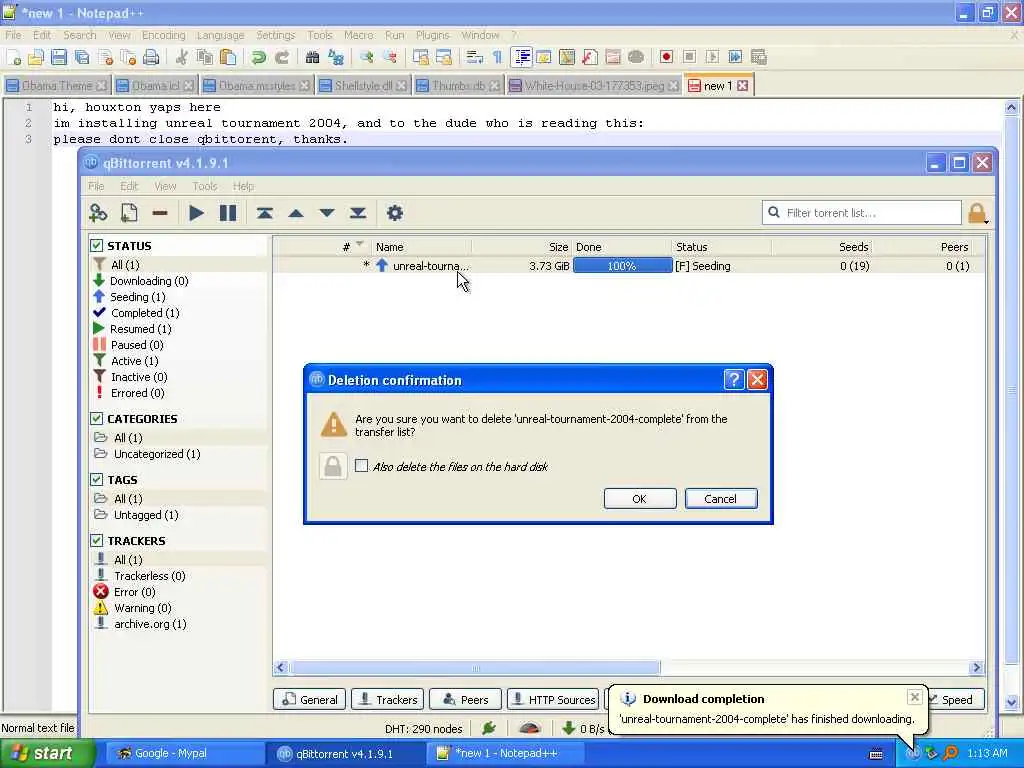1024x768 pixels.
Task: Open qBittorrent File menu
Action: (x=96, y=186)
